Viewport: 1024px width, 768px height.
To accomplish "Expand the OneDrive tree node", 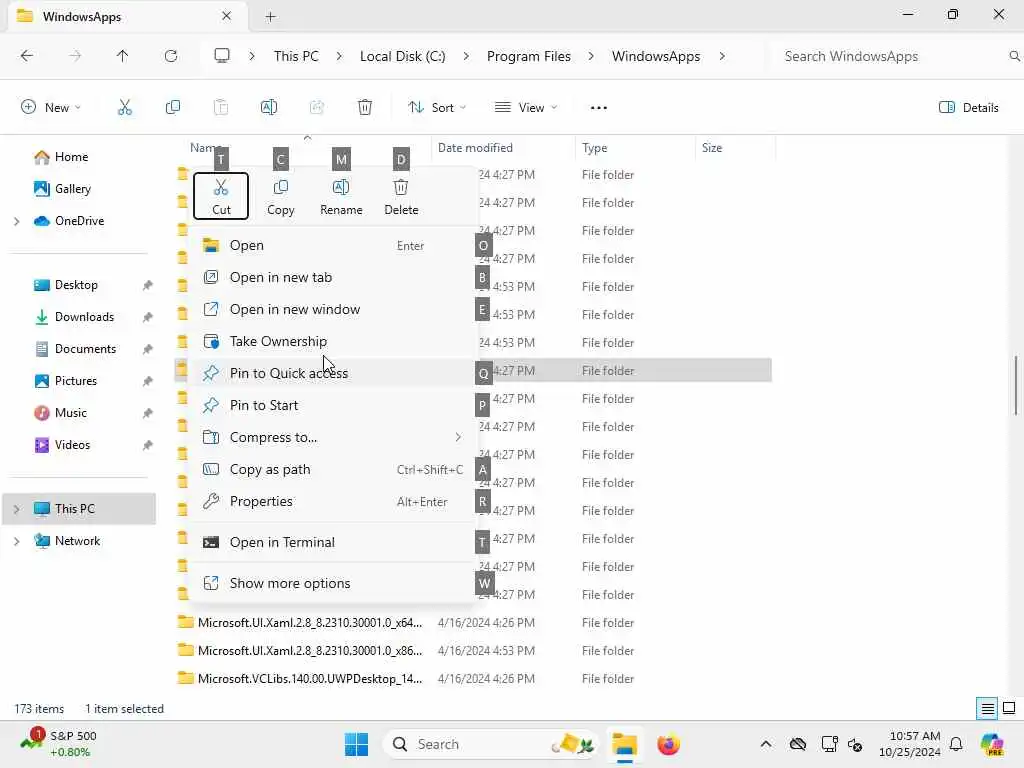I will (x=16, y=221).
